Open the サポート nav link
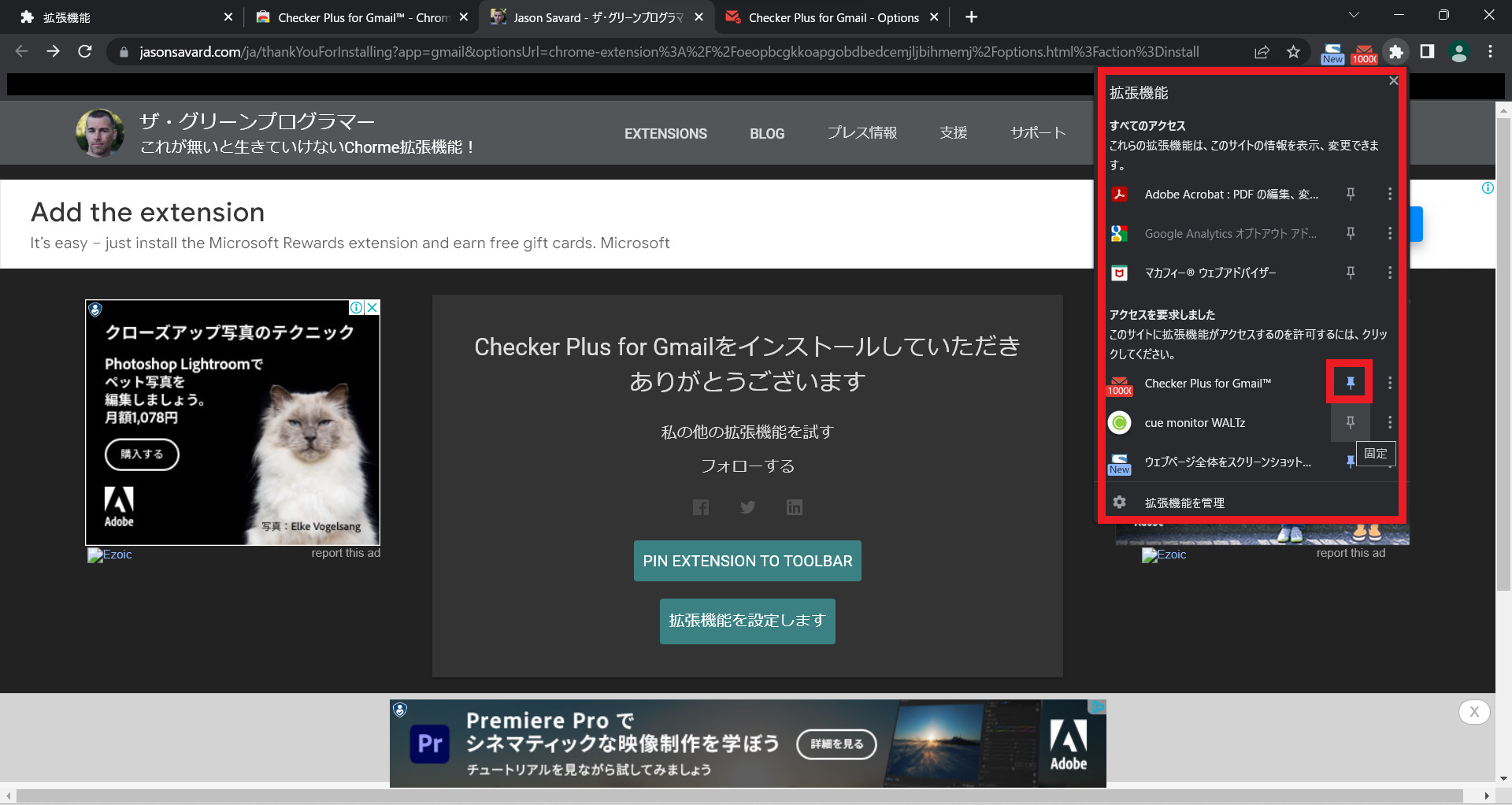This screenshot has height=805, width=1512. 1038,133
